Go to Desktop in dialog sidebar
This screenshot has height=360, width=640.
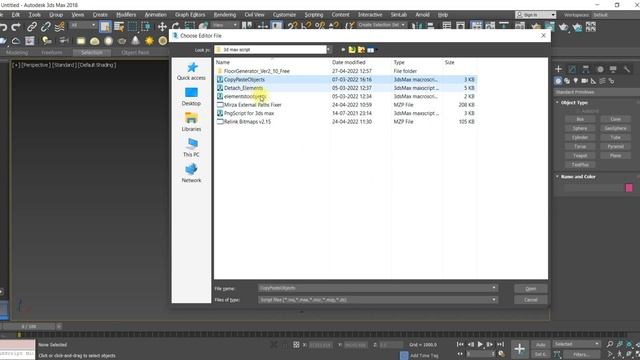(191, 96)
